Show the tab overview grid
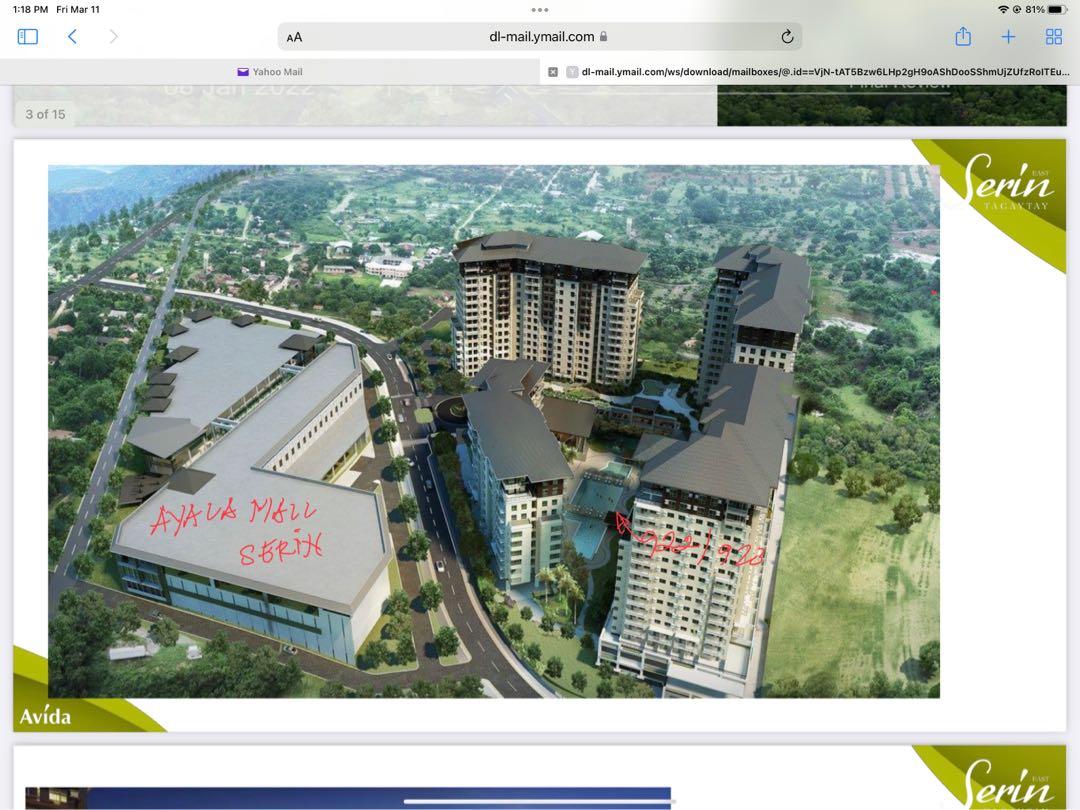 point(1053,36)
